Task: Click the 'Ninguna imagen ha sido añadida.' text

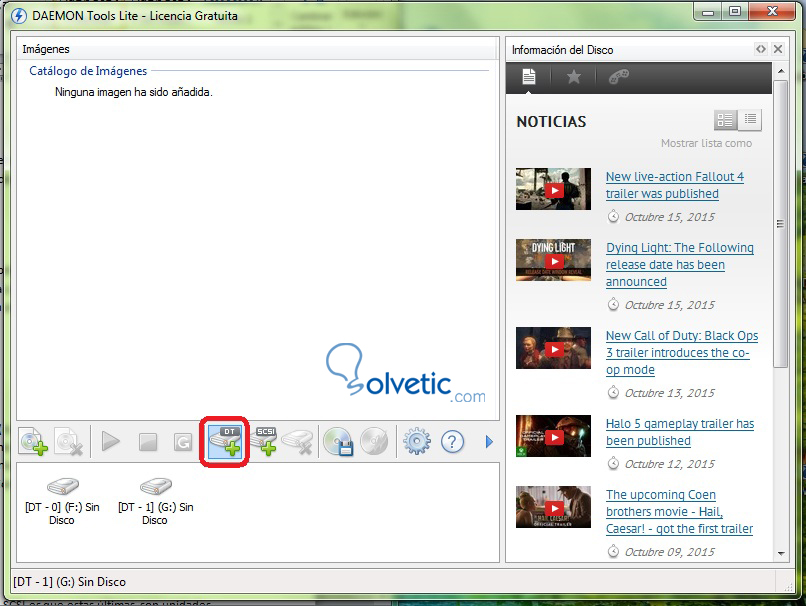Action: [x=134, y=92]
